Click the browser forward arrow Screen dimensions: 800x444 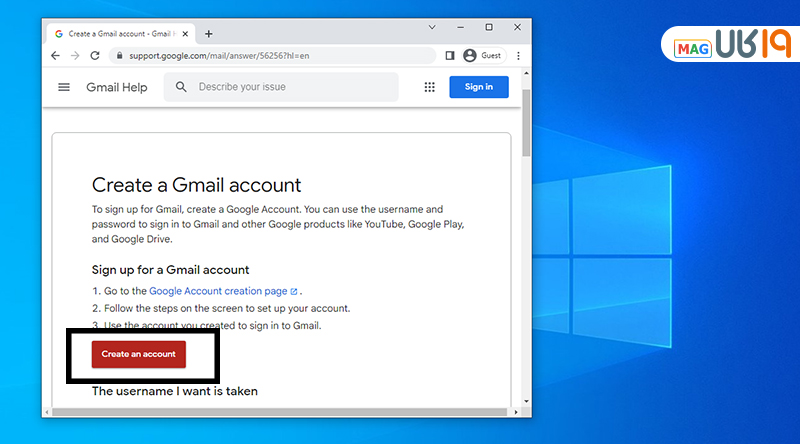(76, 56)
